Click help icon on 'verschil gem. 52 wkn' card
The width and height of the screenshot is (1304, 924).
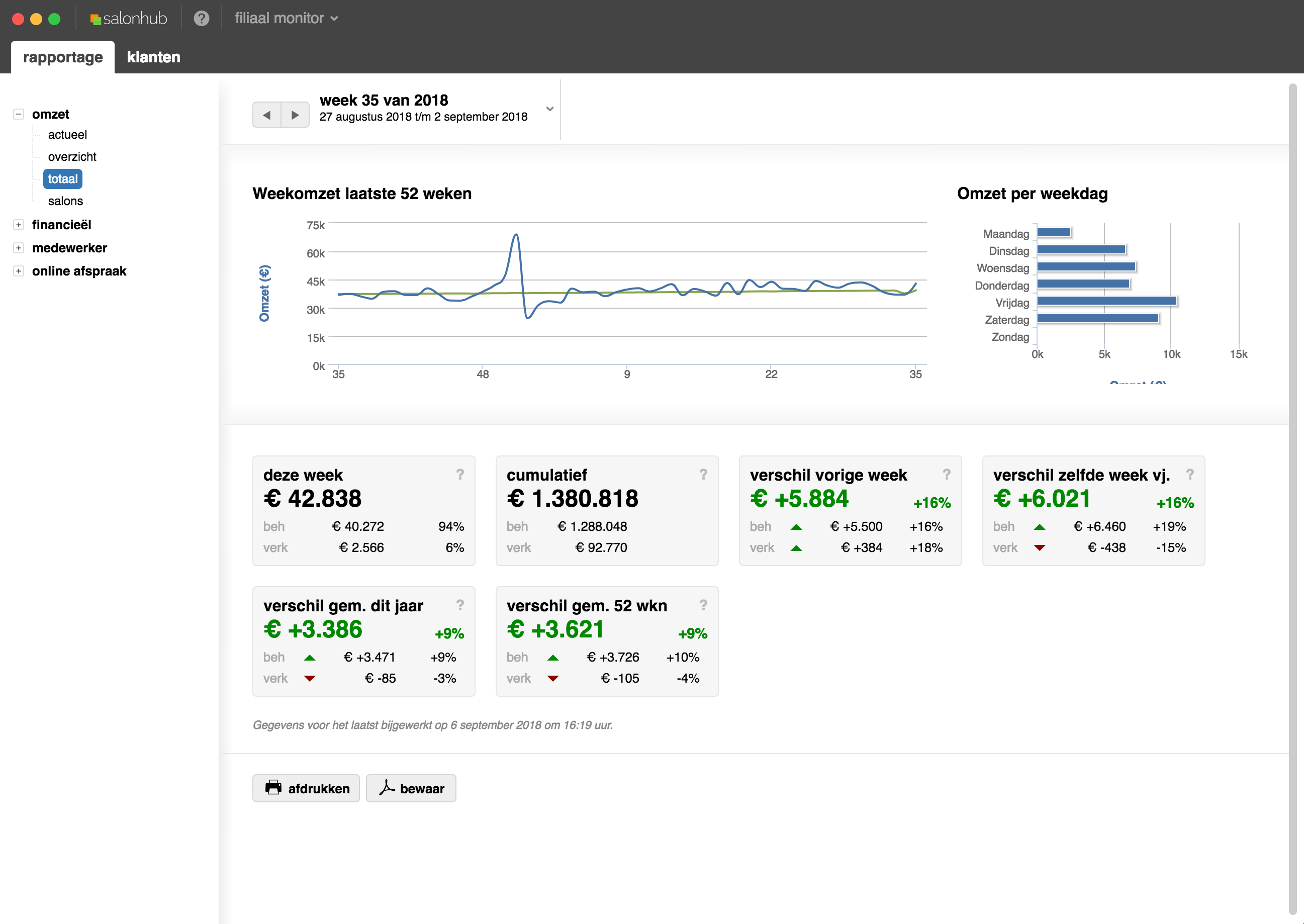pos(703,605)
